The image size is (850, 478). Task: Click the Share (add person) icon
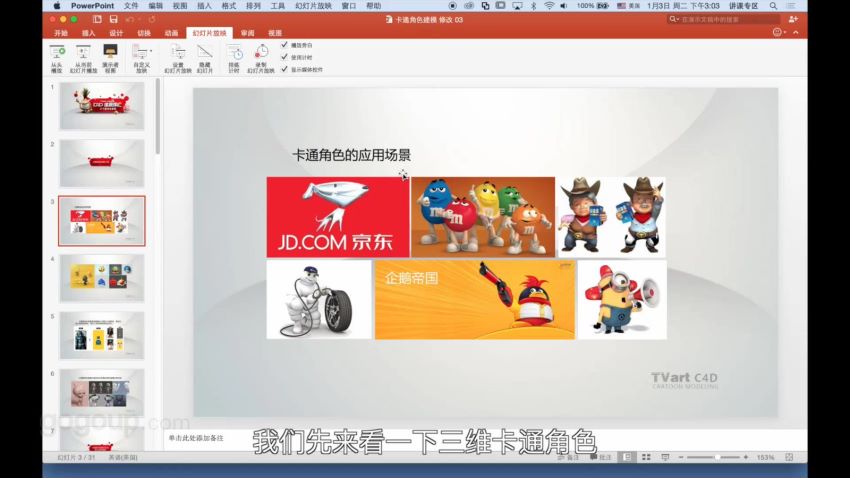point(793,20)
